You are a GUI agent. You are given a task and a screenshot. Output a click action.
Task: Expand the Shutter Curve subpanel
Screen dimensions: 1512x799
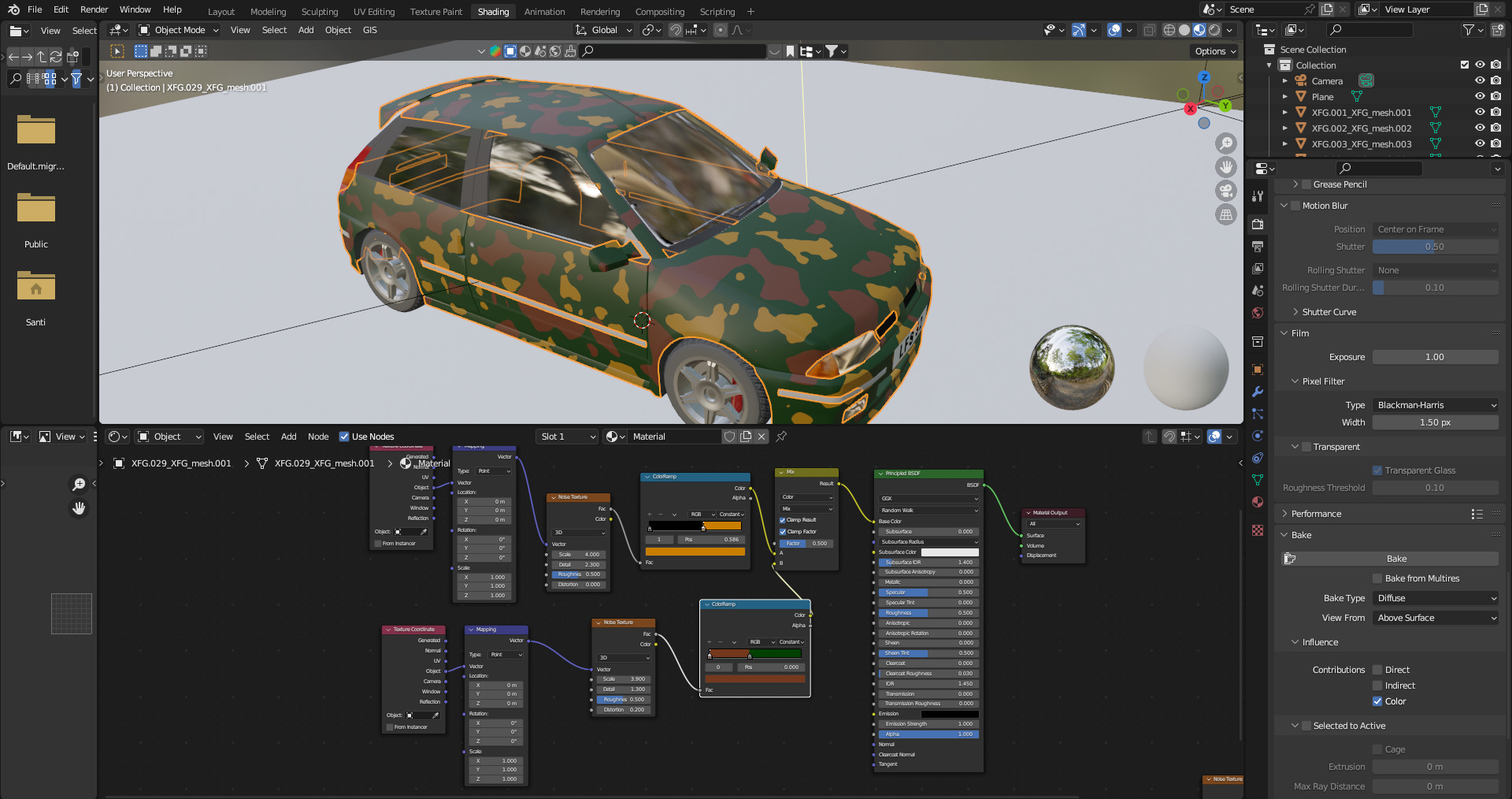coord(1295,312)
